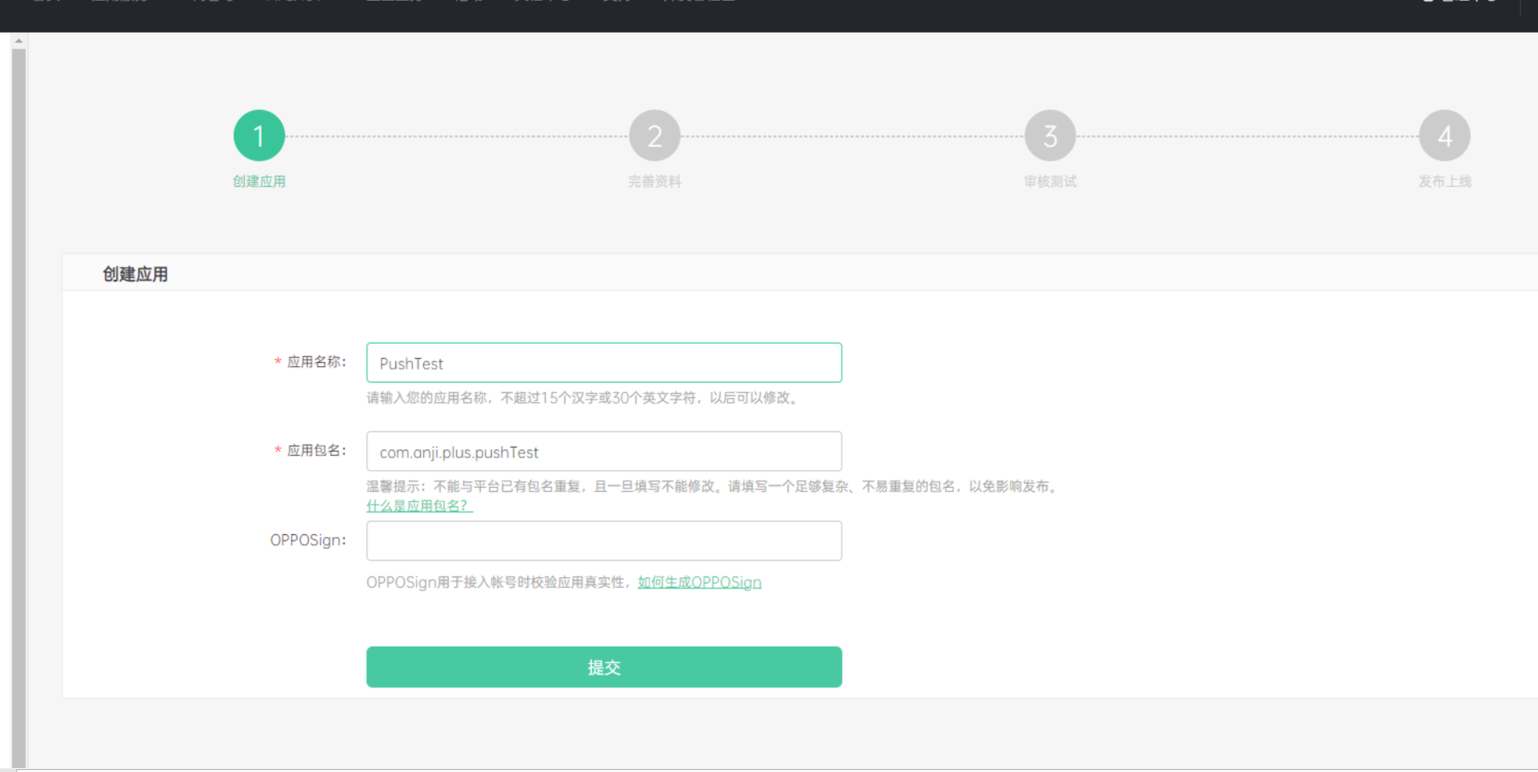Go to the 完善资料 step label

[x=654, y=182]
